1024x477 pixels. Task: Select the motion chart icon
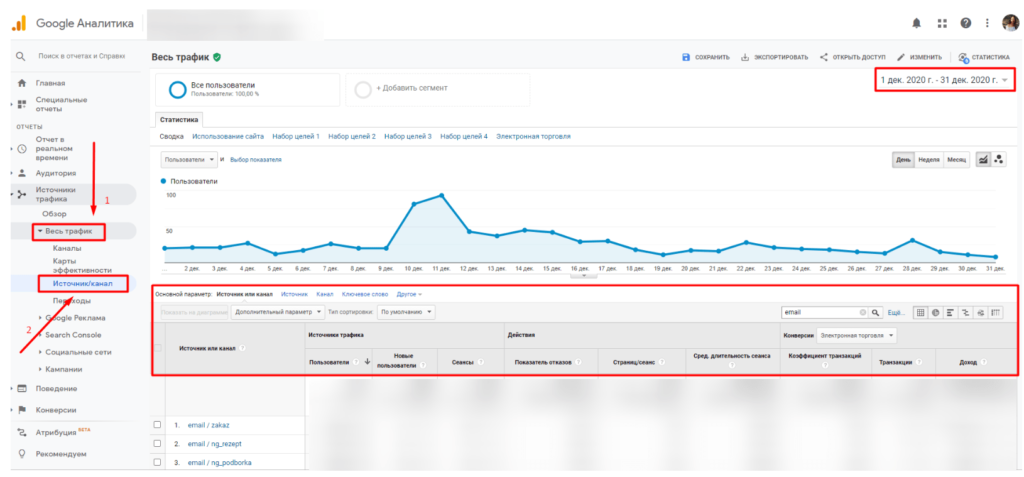pos(999,160)
